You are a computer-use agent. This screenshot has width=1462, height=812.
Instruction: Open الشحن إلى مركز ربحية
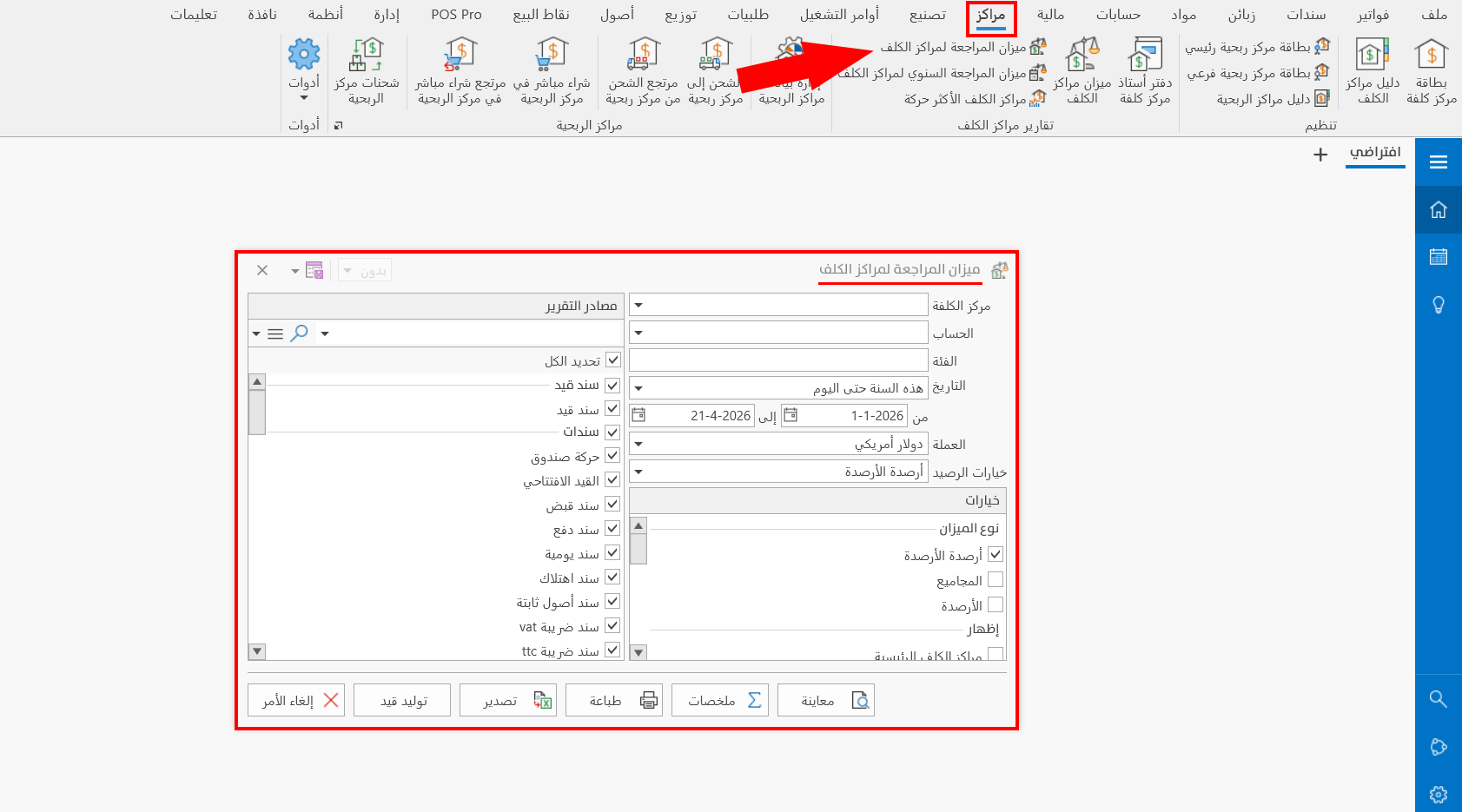[x=715, y=71]
